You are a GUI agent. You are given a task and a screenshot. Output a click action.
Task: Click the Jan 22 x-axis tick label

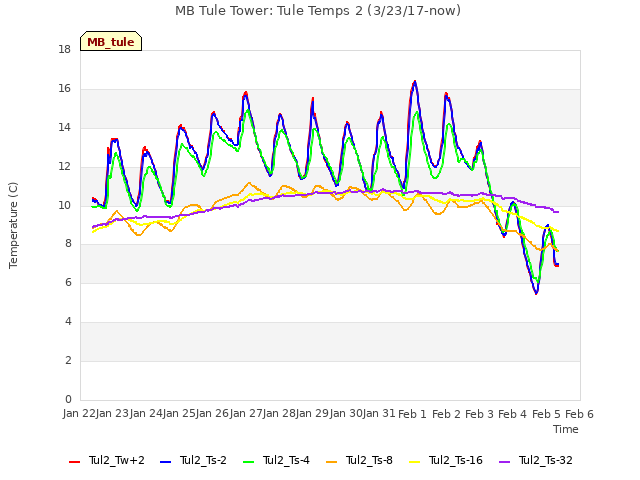coord(79,414)
